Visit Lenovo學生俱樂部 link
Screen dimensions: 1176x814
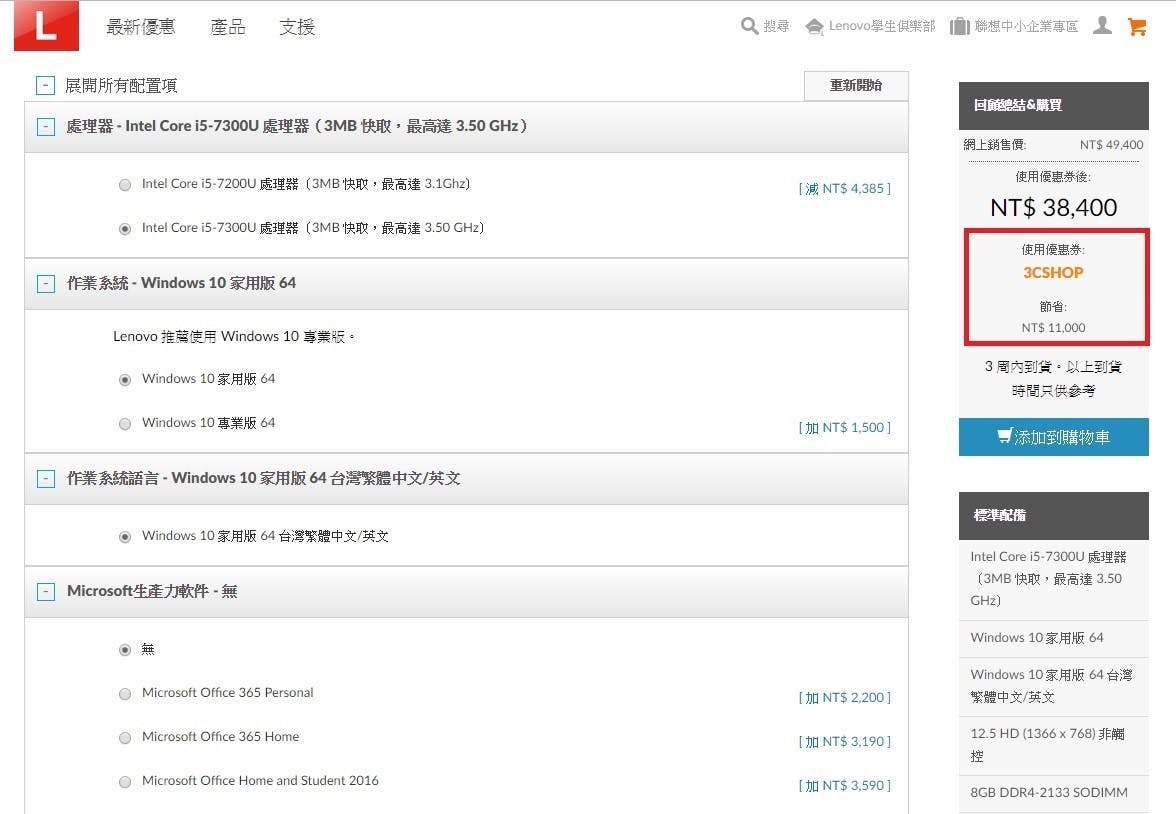tap(882, 26)
